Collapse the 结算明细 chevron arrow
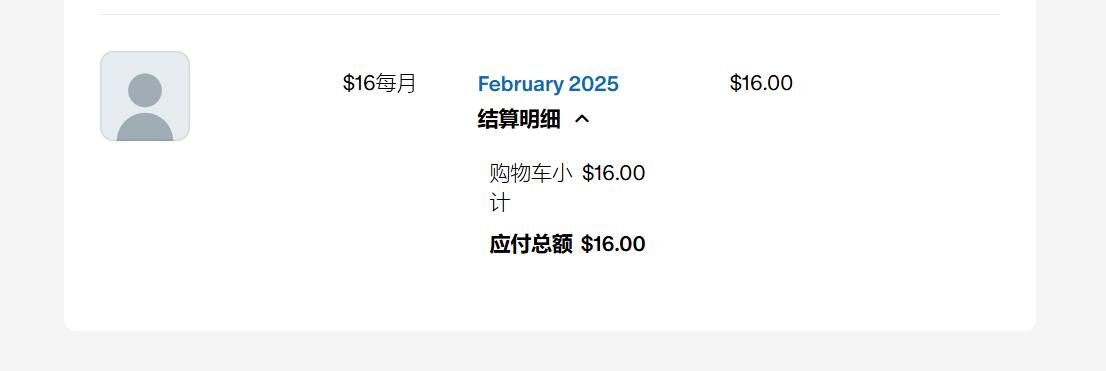This screenshot has width=1106, height=371. [582, 119]
